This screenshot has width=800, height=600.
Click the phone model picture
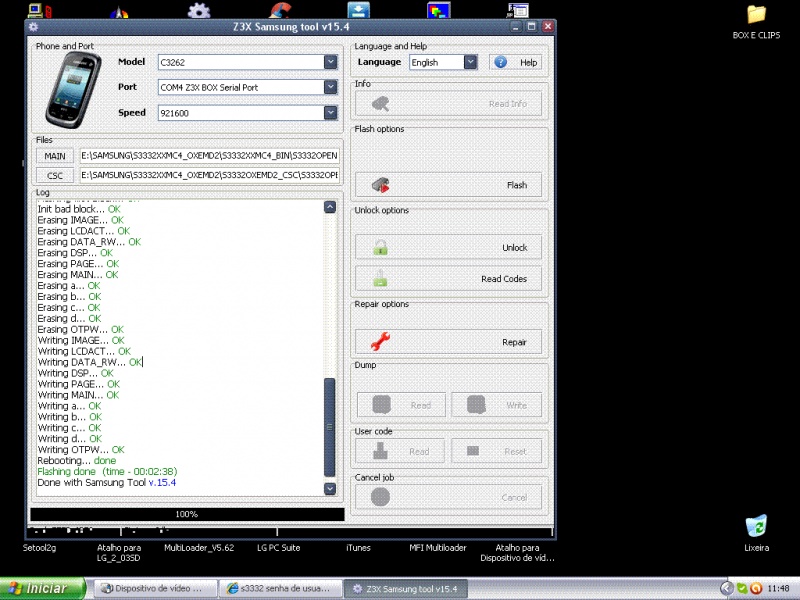pyautogui.click(x=73, y=90)
